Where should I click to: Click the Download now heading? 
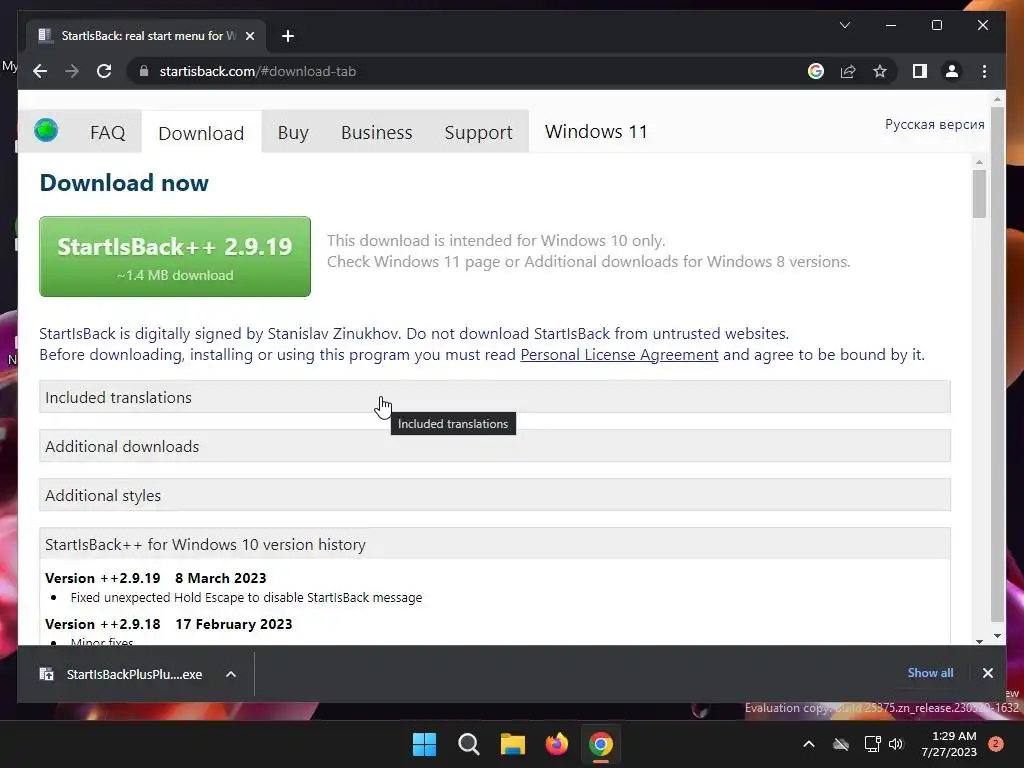[x=124, y=183]
